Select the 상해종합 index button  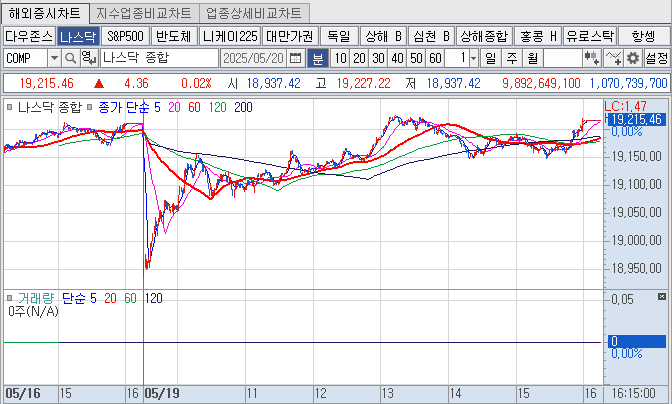(x=484, y=36)
